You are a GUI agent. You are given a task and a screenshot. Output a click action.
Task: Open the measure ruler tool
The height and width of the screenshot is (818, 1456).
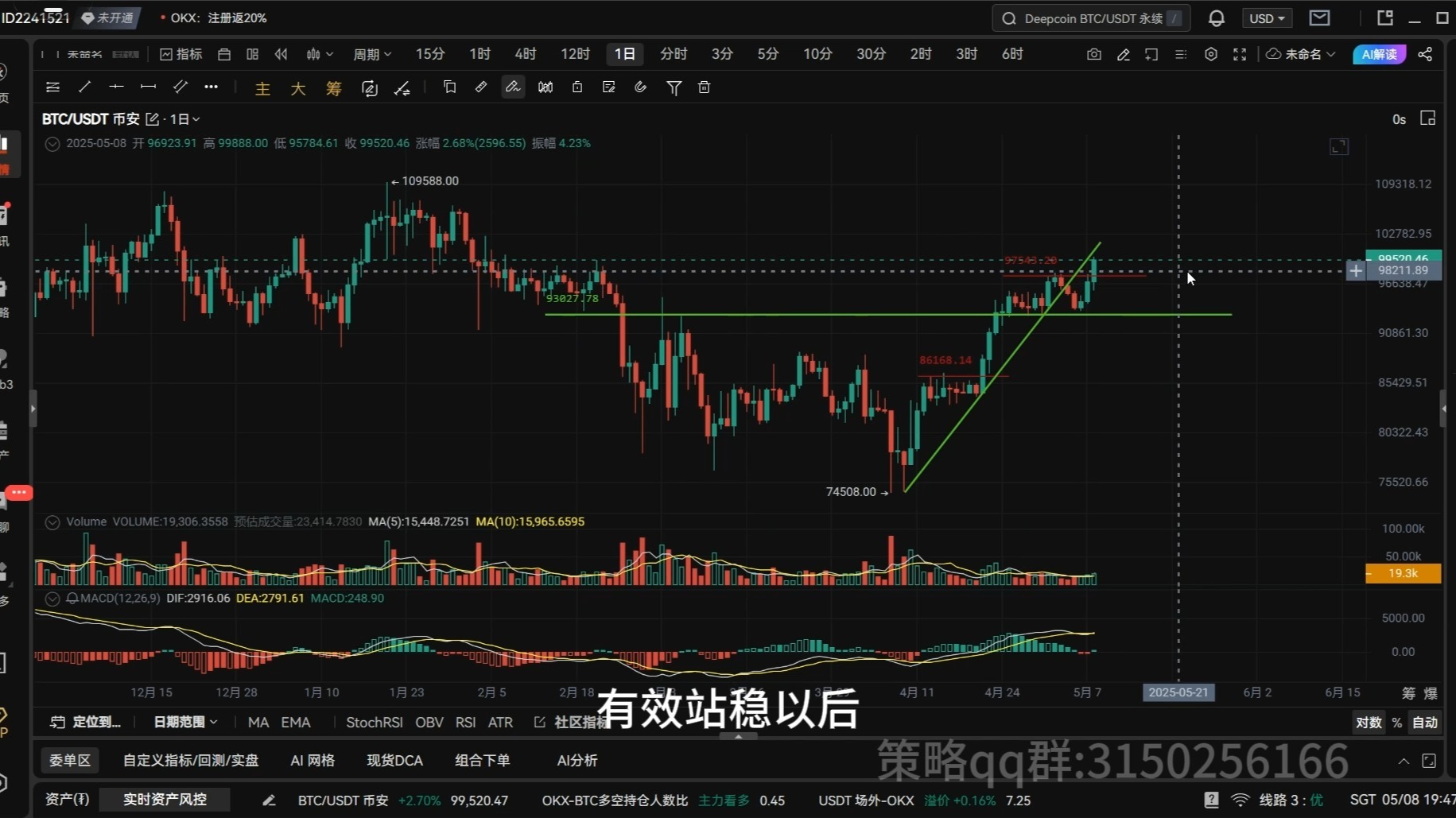pos(481,87)
